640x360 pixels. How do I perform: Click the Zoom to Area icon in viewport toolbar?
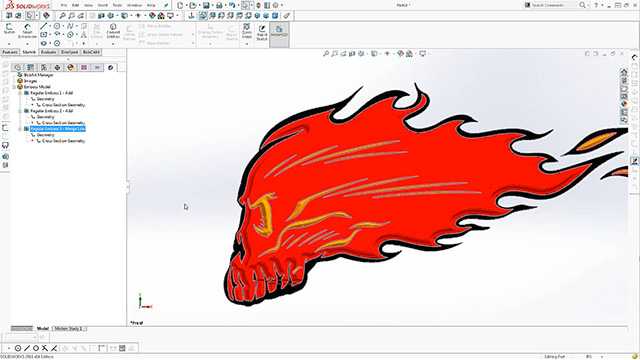click(335, 53)
